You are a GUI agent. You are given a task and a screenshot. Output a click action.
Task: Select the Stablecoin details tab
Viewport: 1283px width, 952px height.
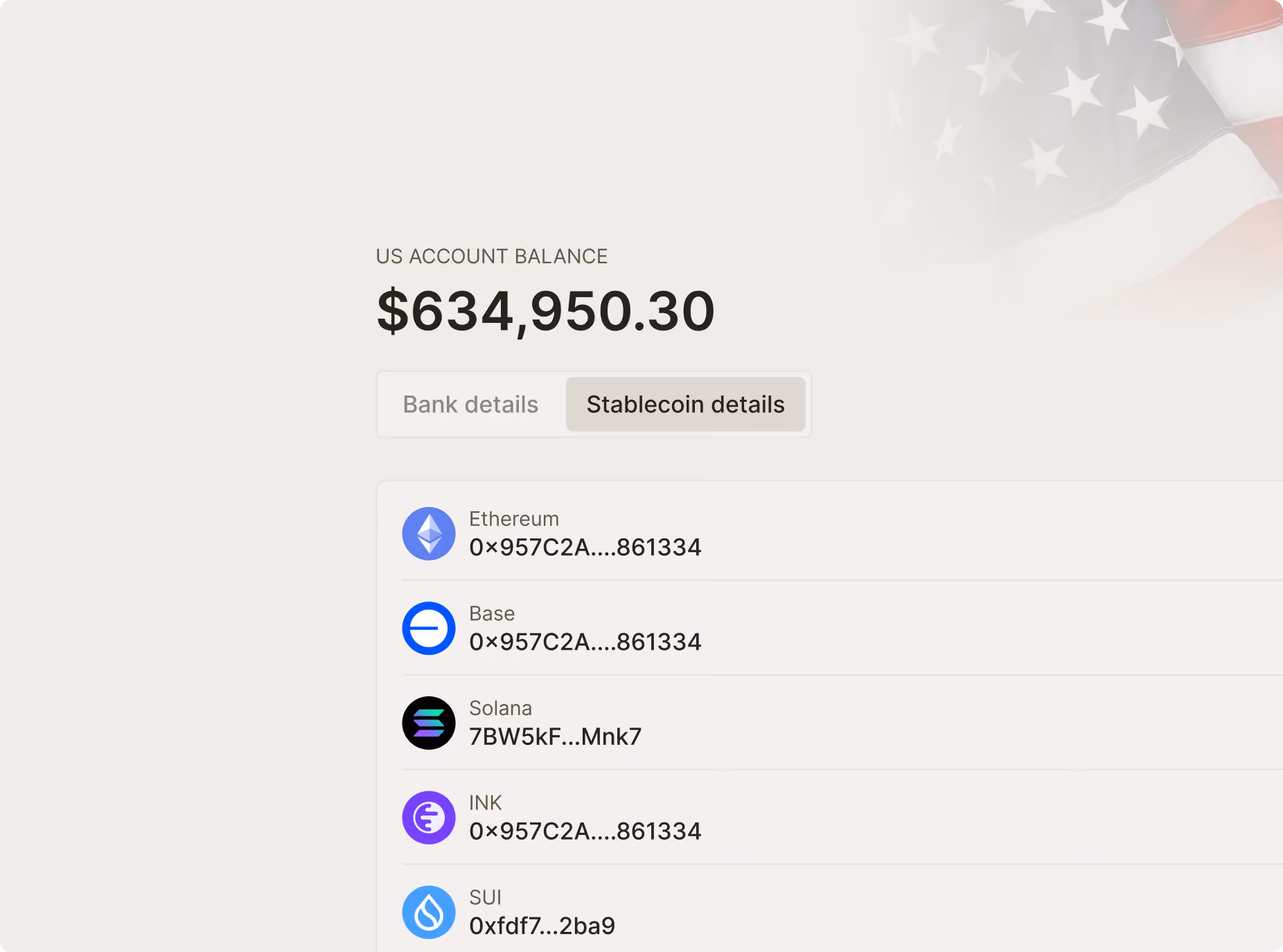(x=685, y=405)
